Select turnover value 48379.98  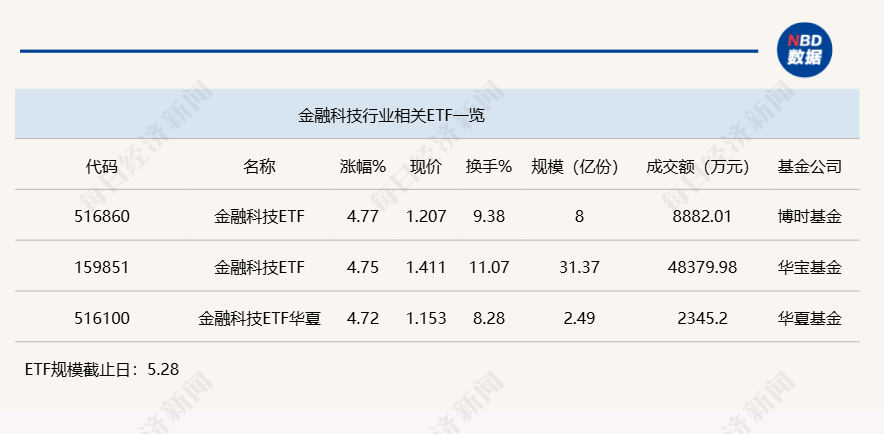(702, 267)
